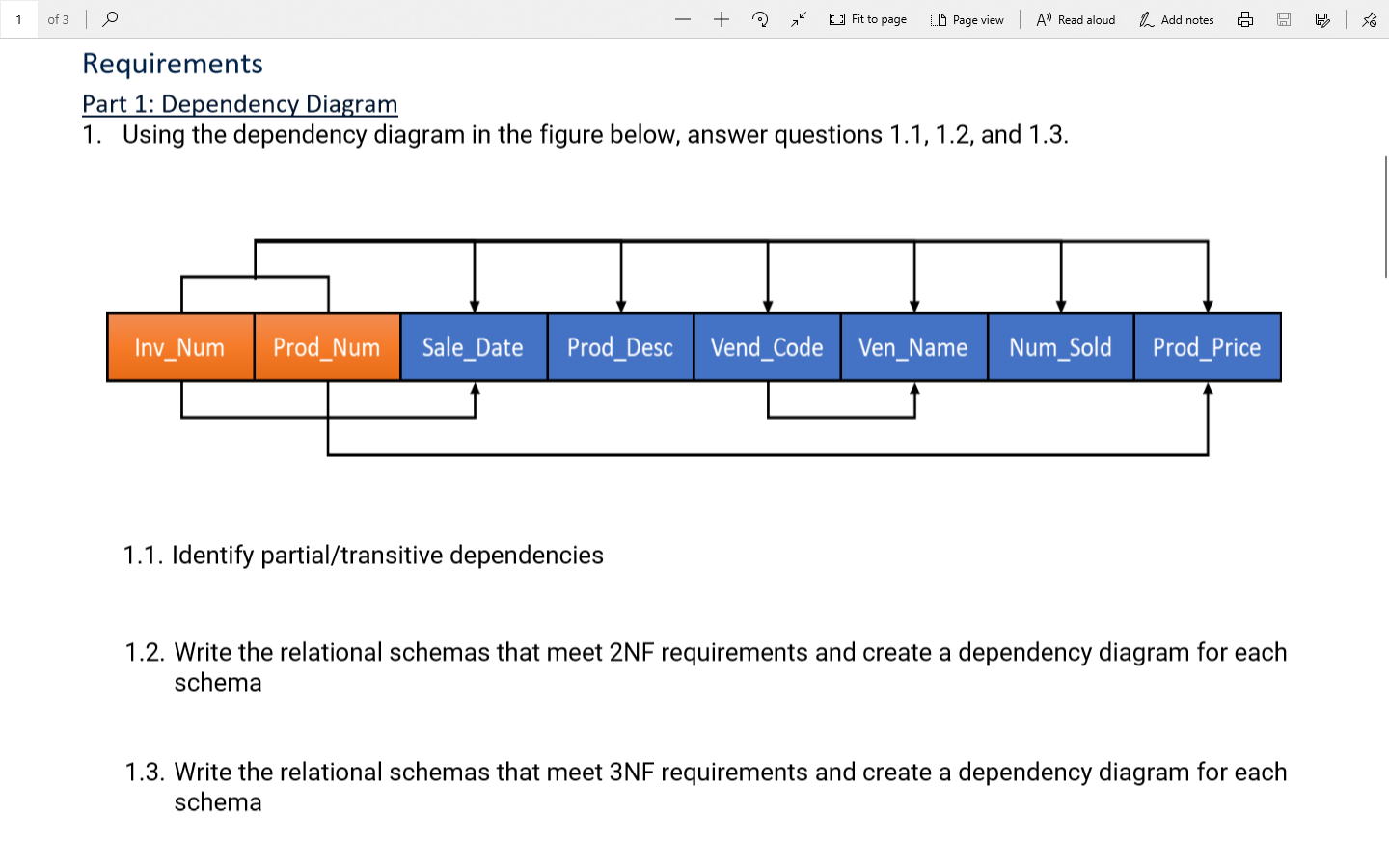Click the Prod_Price box in the diagram

click(1207, 347)
